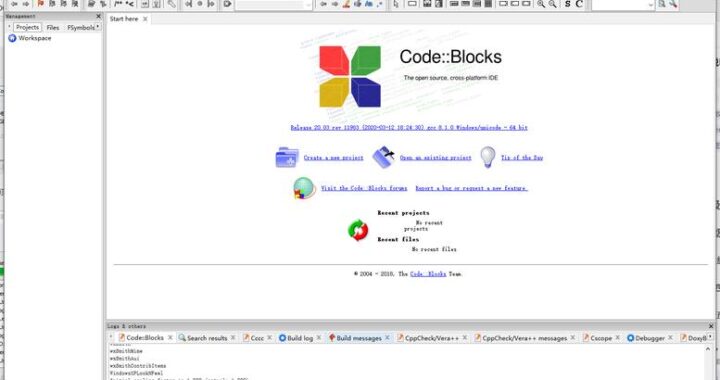Close the Logs & others panel

click(711, 326)
